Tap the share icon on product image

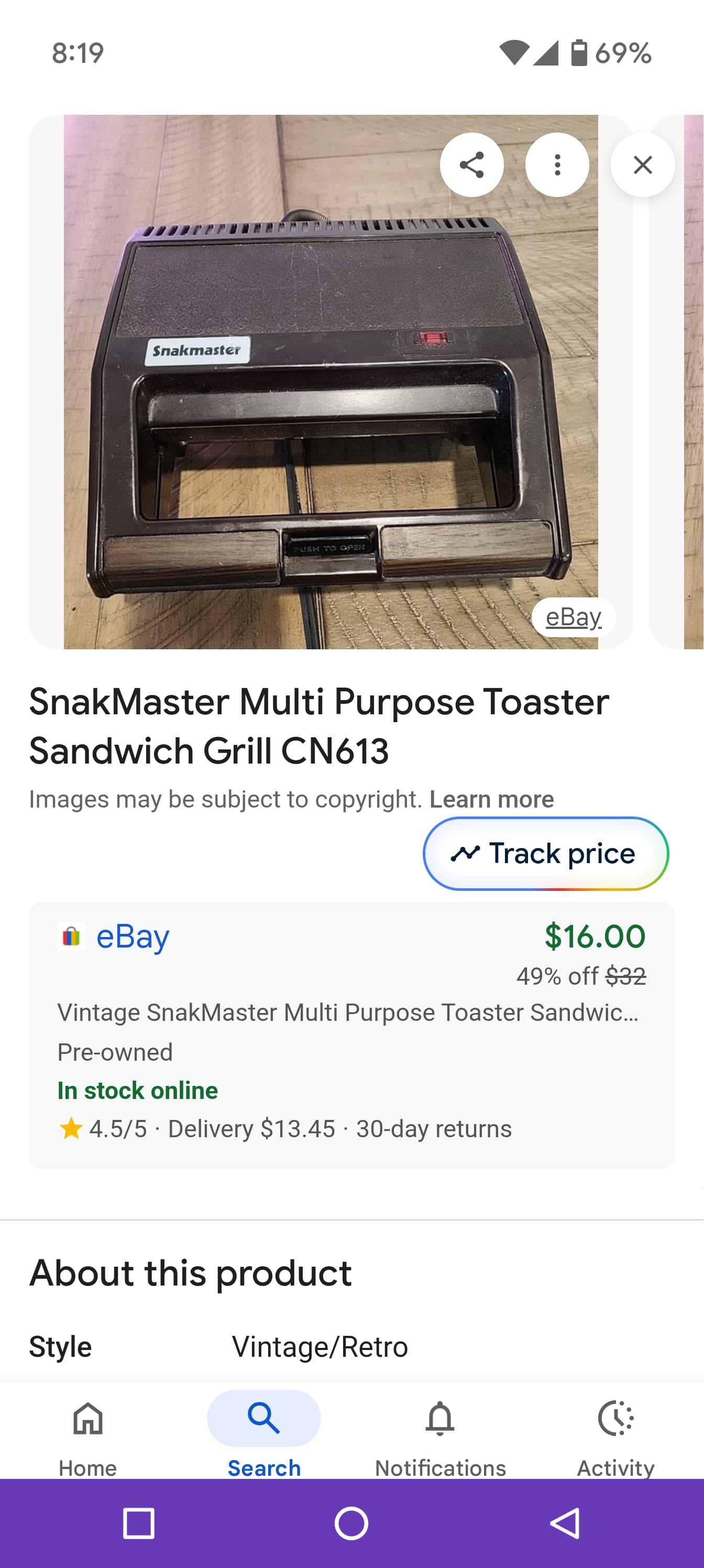pos(471,165)
